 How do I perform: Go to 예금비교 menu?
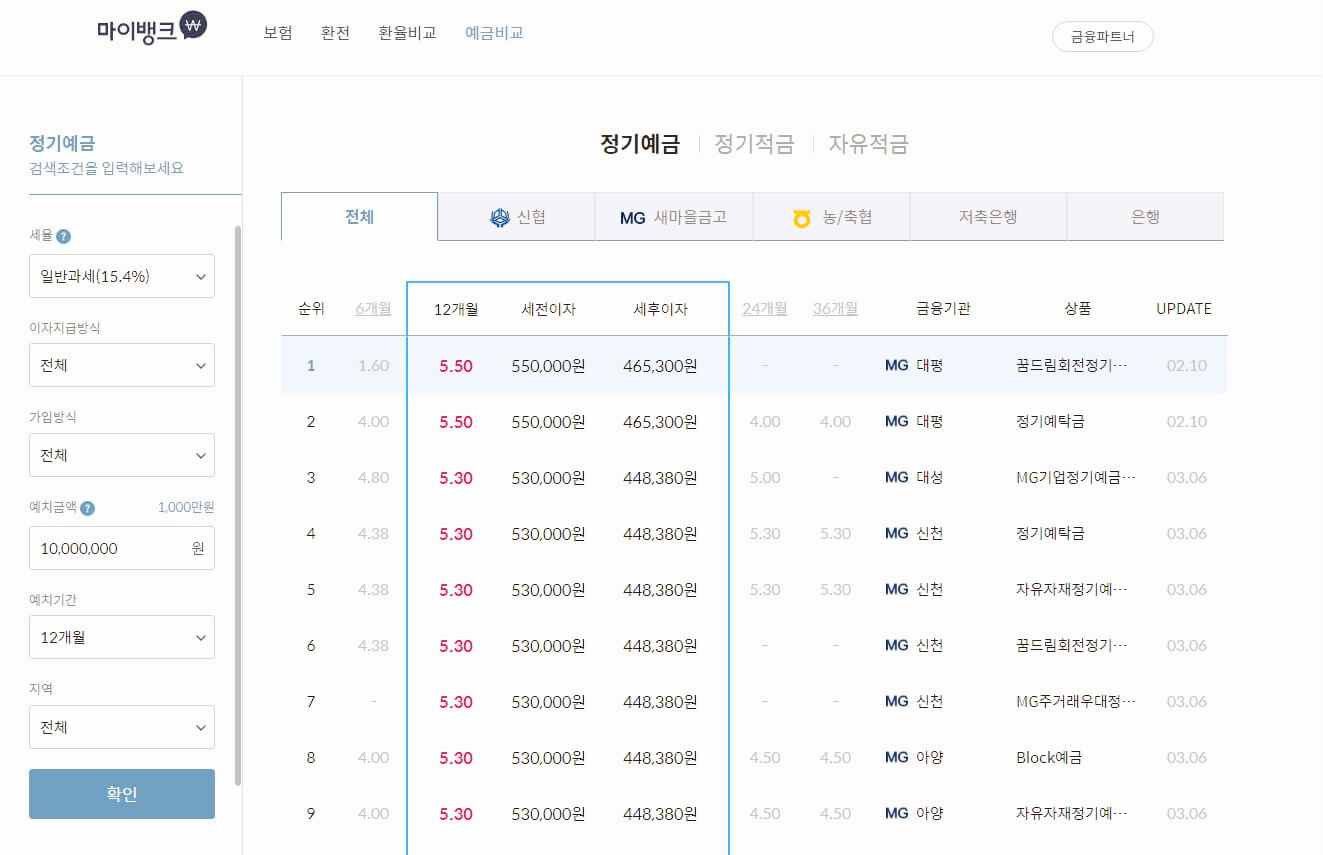pyautogui.click(x=494, y=33)
